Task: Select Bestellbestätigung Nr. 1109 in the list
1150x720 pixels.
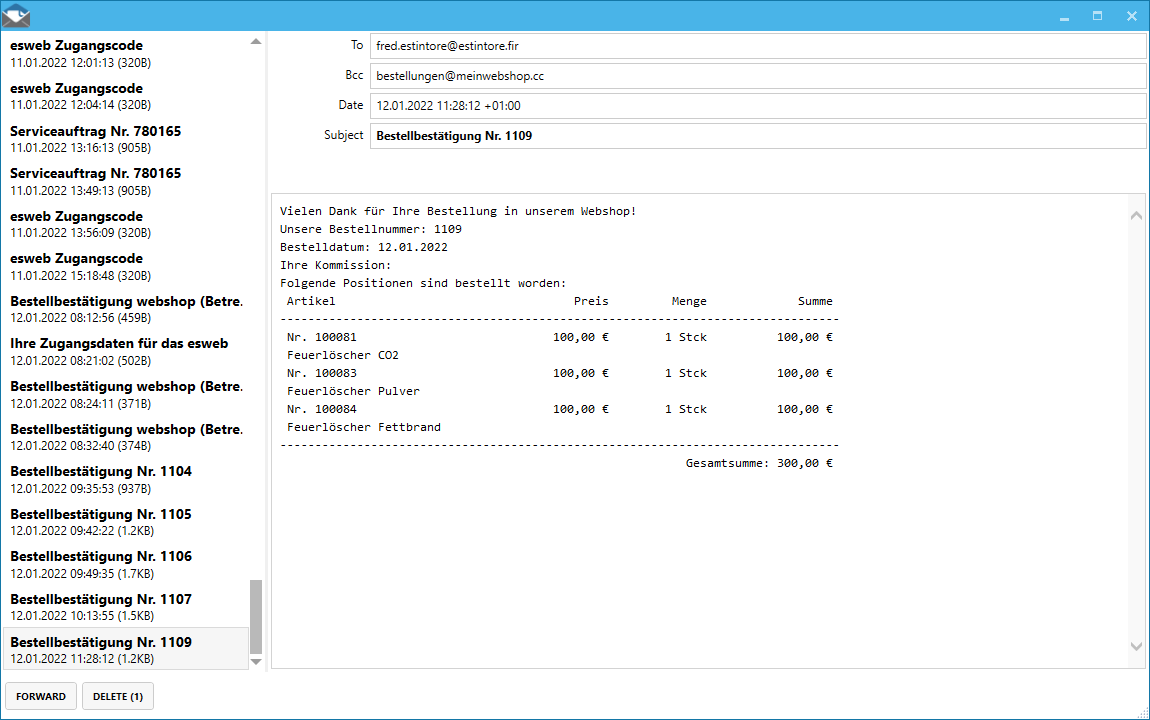Action: pyautogui.click(x=126, y=650)
